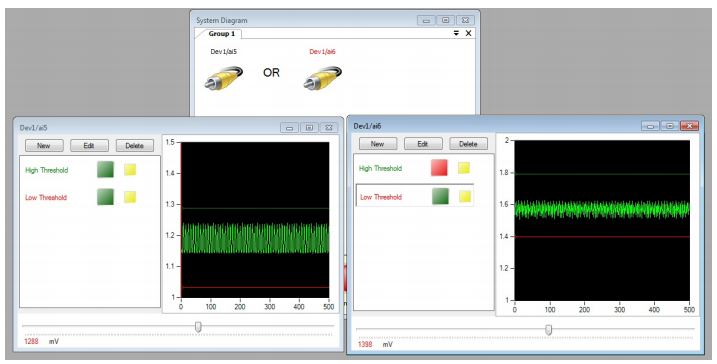Minimize the System Diagram window
The width and height of the screenshot is (717, 364).
pyautogui.click(x=426, y=21)
